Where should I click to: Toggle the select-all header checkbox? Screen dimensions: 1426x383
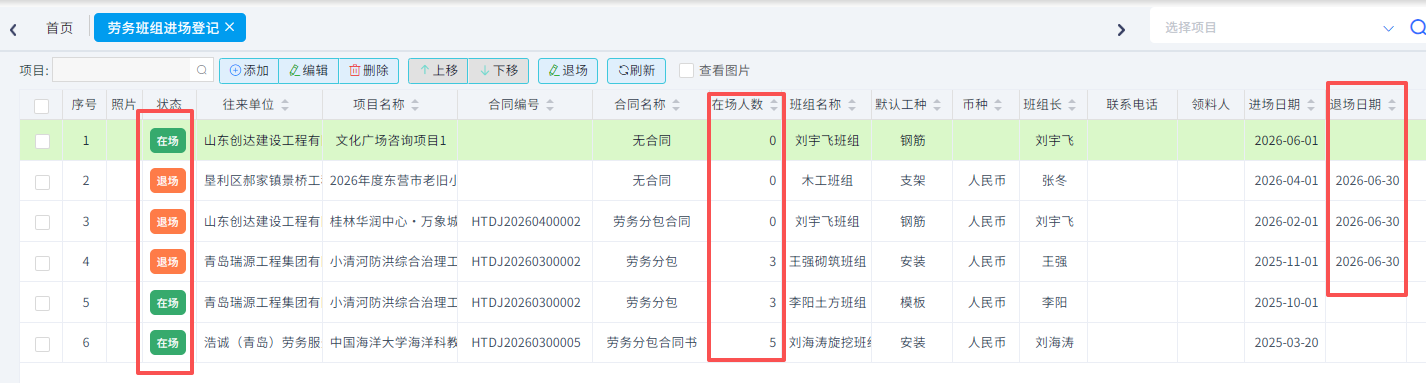click(x=42, y=105)
